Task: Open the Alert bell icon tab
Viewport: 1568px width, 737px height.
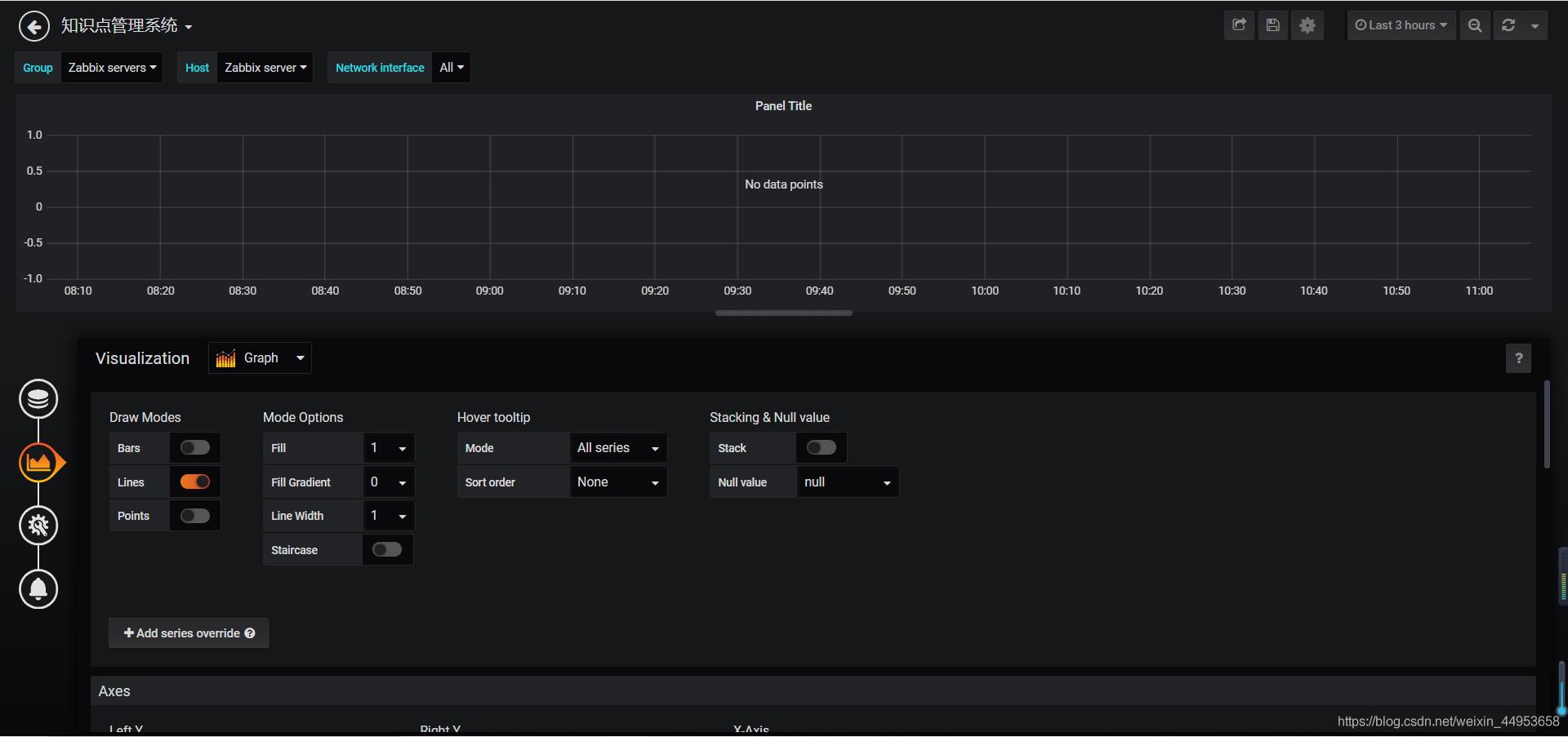Action: (x=38, y=588)
